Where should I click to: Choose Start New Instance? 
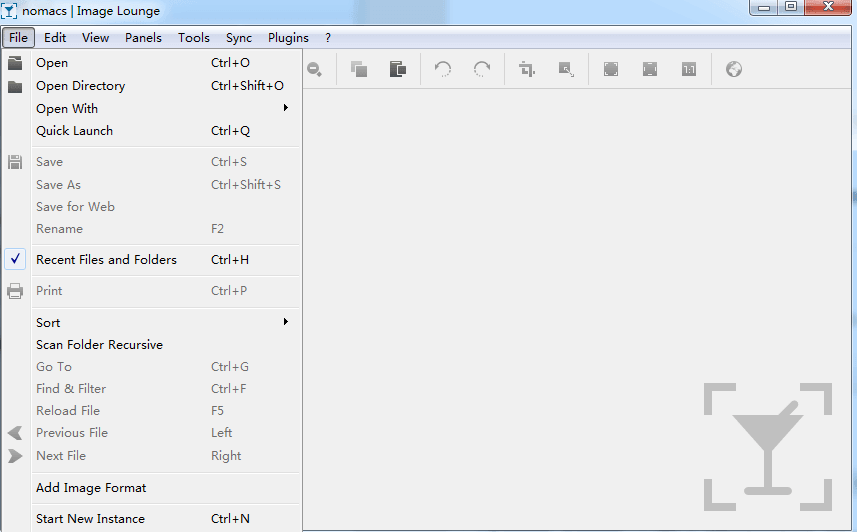(90, 519)
